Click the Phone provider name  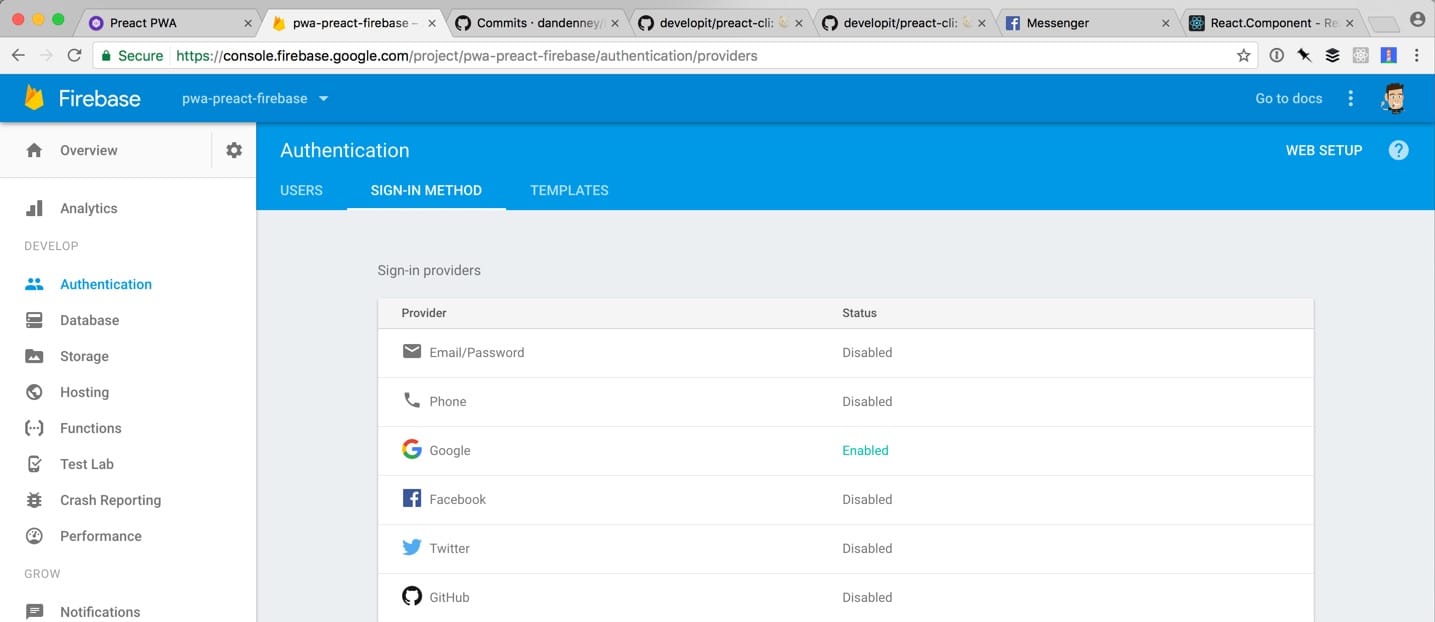pyautogui.click(x=448, y=401)
